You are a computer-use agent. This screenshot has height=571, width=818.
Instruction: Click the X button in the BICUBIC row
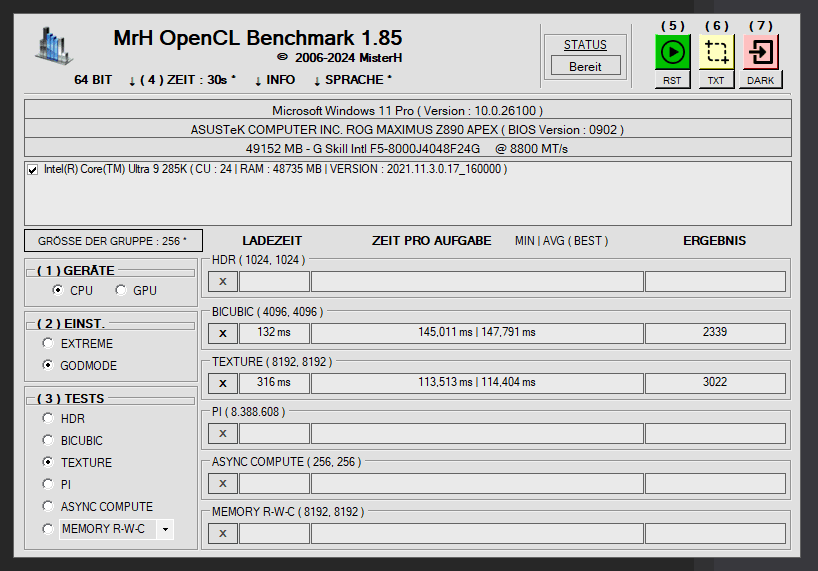[223, 333]
